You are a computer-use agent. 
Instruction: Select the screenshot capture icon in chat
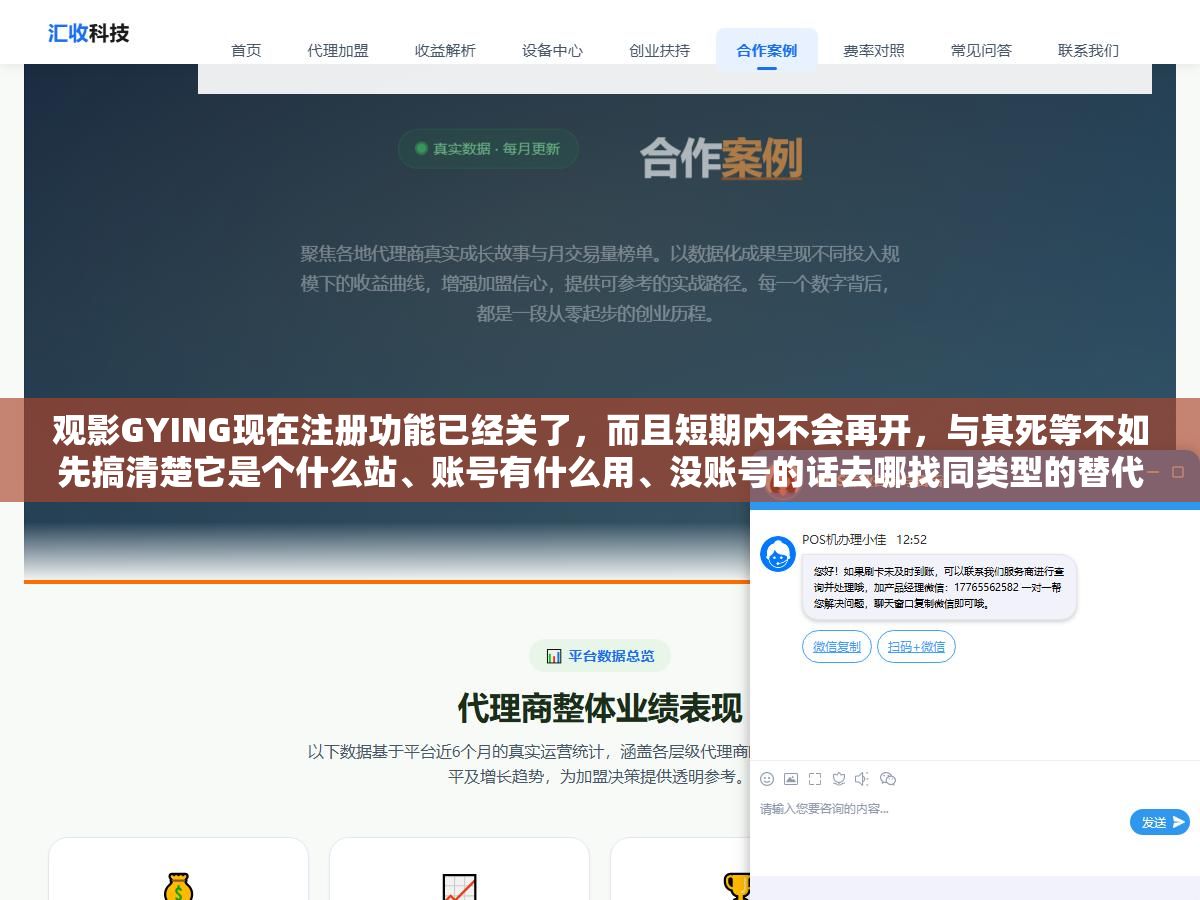tap(815, 779)
